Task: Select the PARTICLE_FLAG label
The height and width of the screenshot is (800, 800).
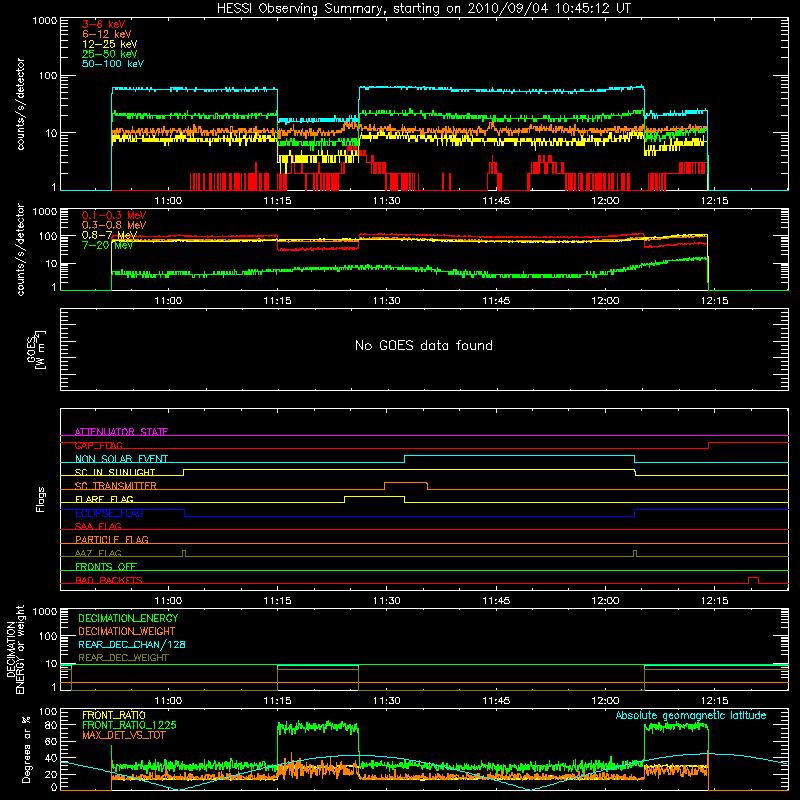Action: [112, 539]
